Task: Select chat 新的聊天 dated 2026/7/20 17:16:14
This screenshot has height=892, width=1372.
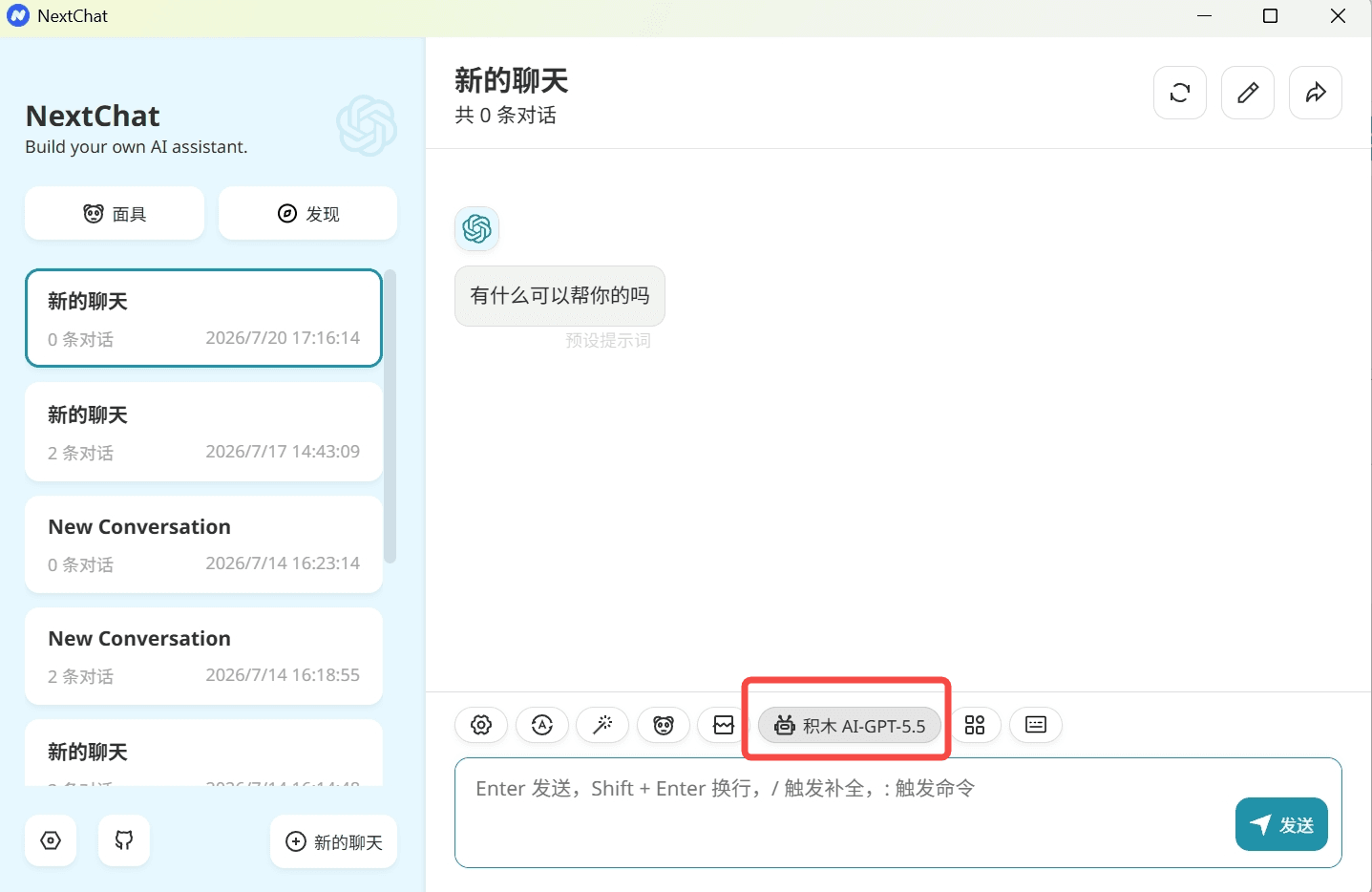Action: click(x=203, y=318)
